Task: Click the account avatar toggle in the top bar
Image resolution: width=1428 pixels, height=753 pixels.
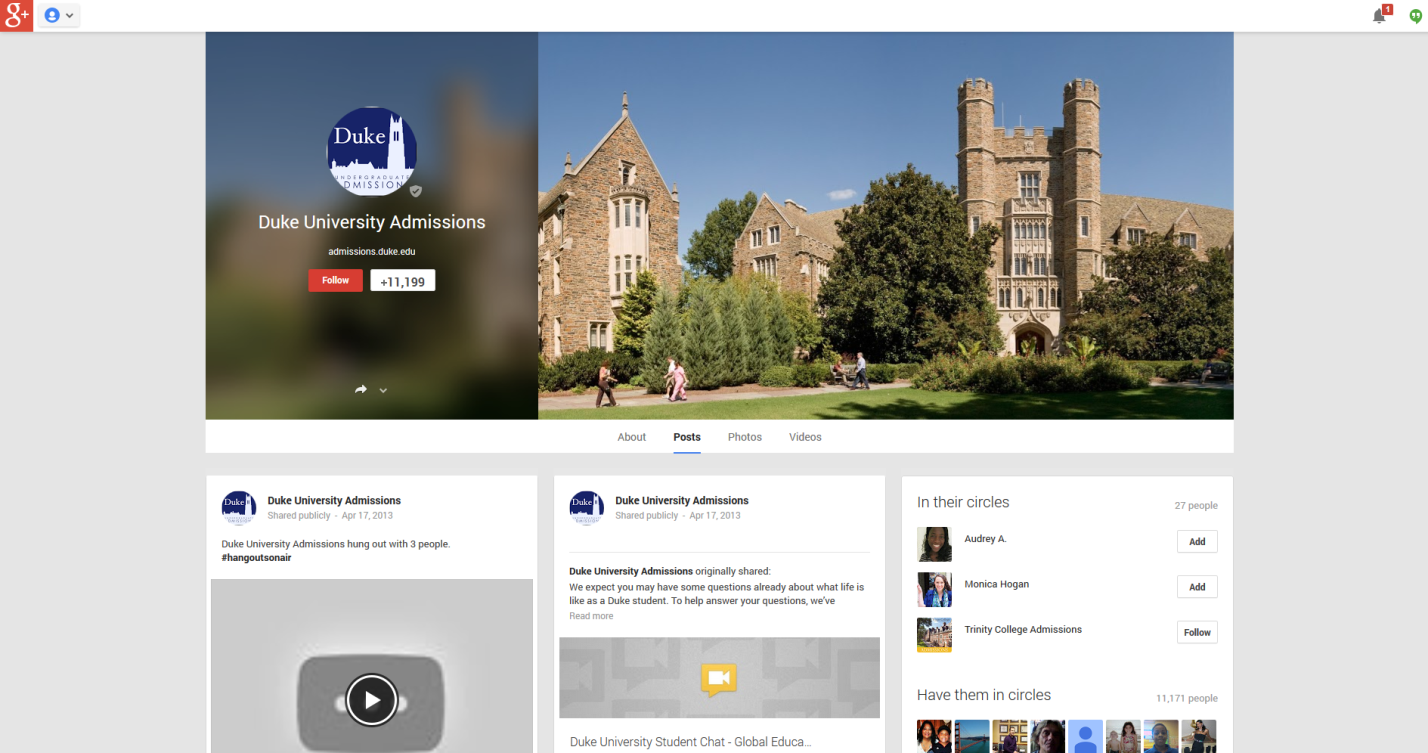Action: 50,15
